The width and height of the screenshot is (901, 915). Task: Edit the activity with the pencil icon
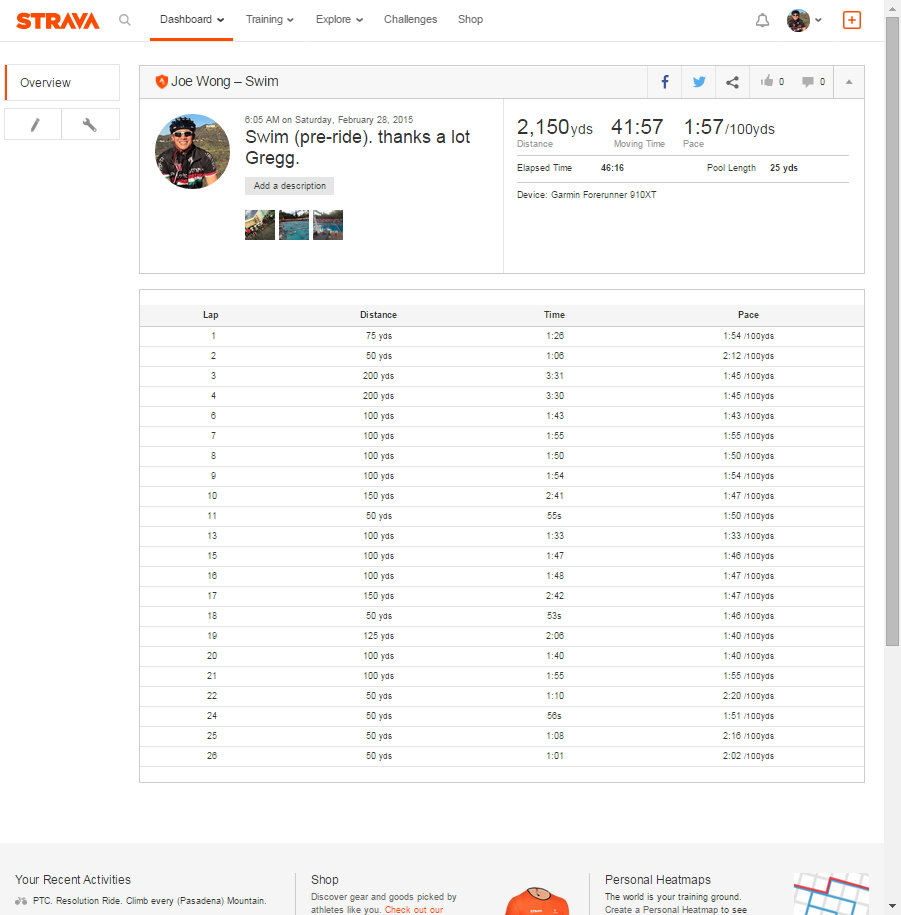34,125
